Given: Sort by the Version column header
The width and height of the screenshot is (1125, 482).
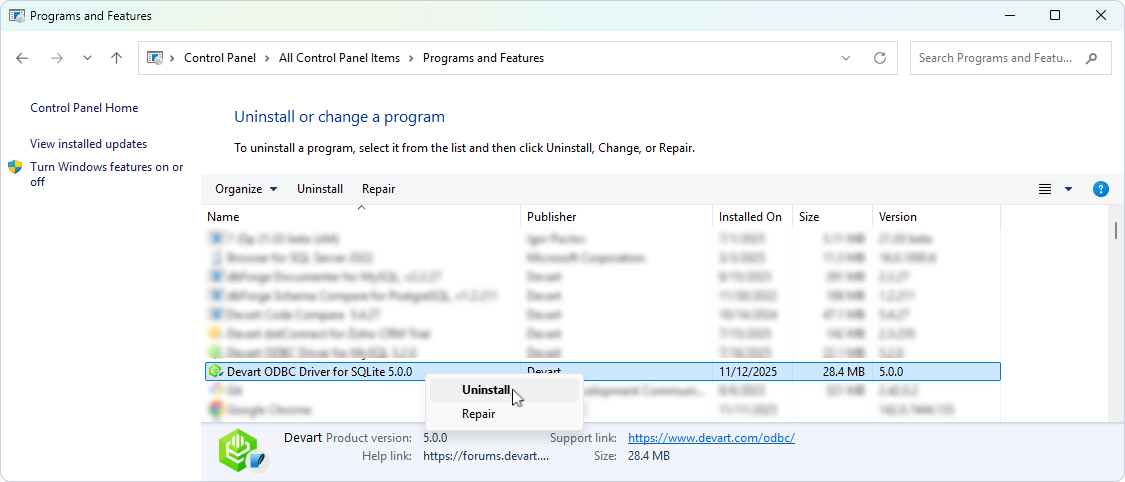Looking at the screenshot, I should (x=936, y=217).
